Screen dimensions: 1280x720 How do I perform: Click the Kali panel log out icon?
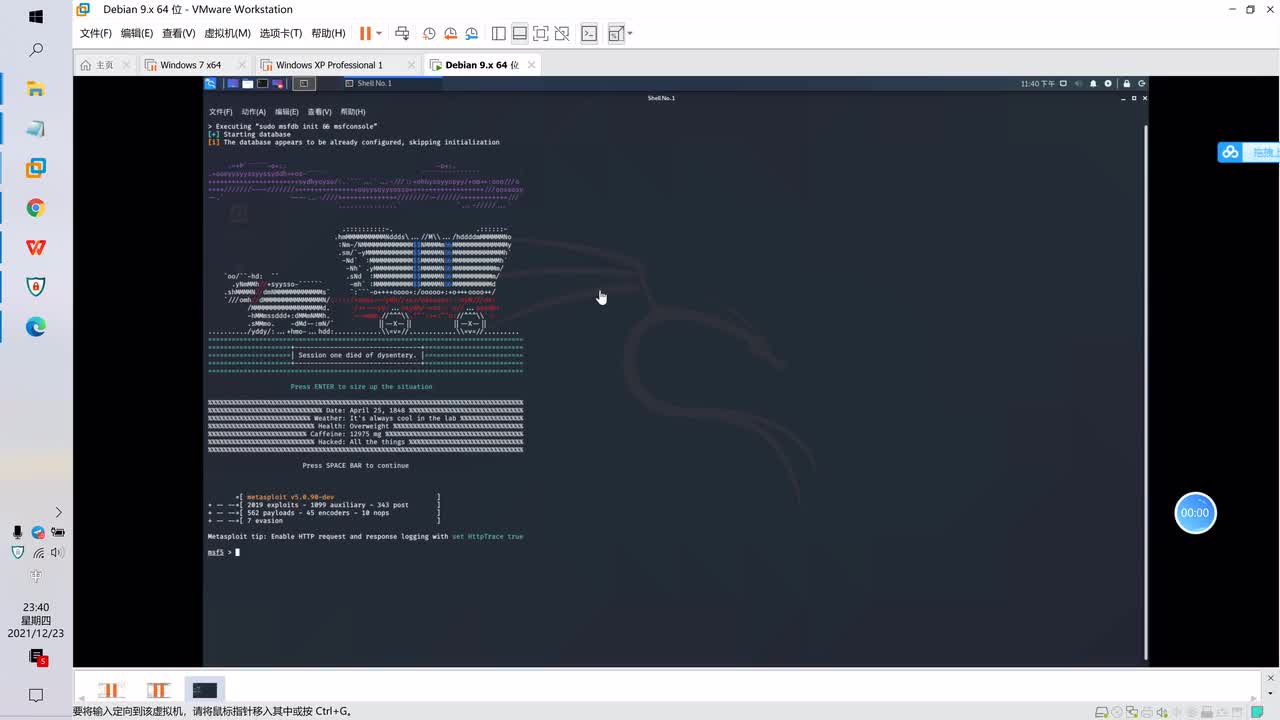(x=1142, y=84)
